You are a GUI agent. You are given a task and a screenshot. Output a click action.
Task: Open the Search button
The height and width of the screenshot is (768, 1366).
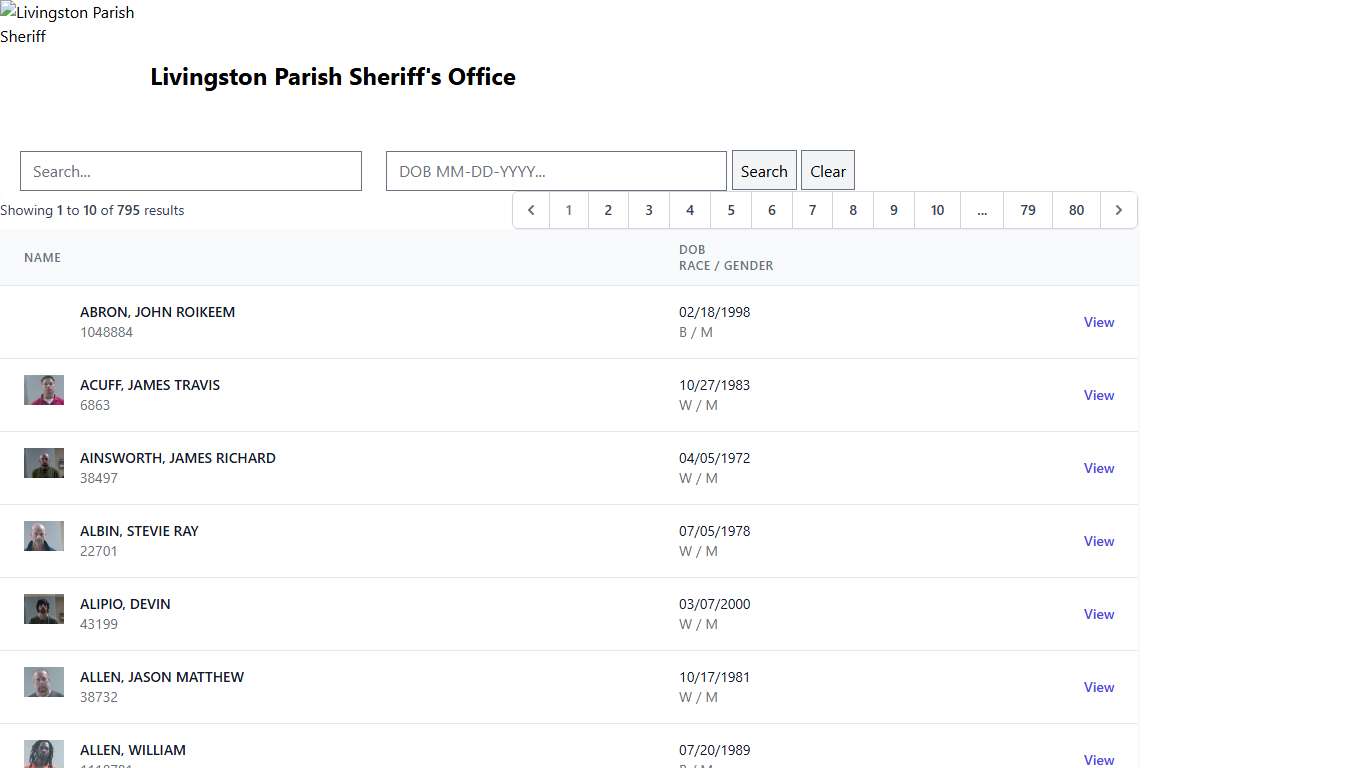point(763,170)
